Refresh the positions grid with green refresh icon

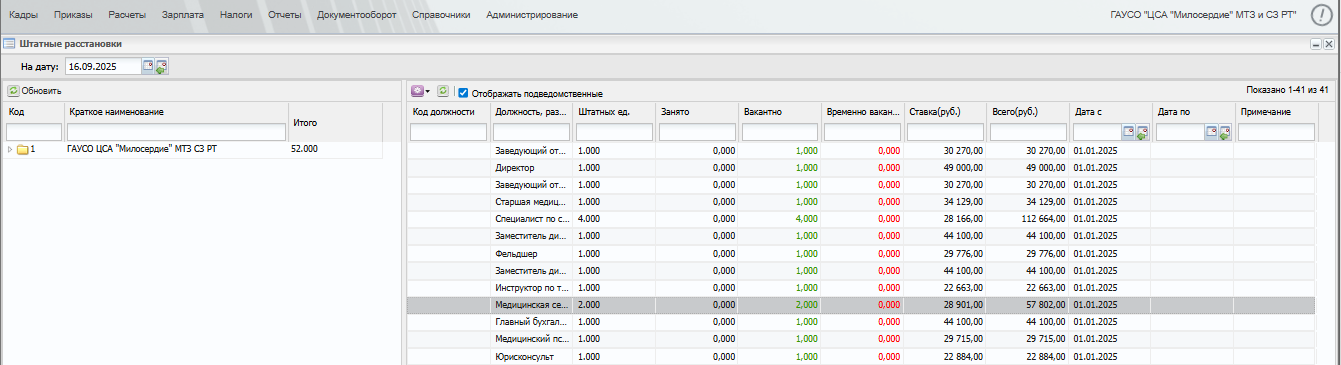pyautogui.click(x=443, y=91)
